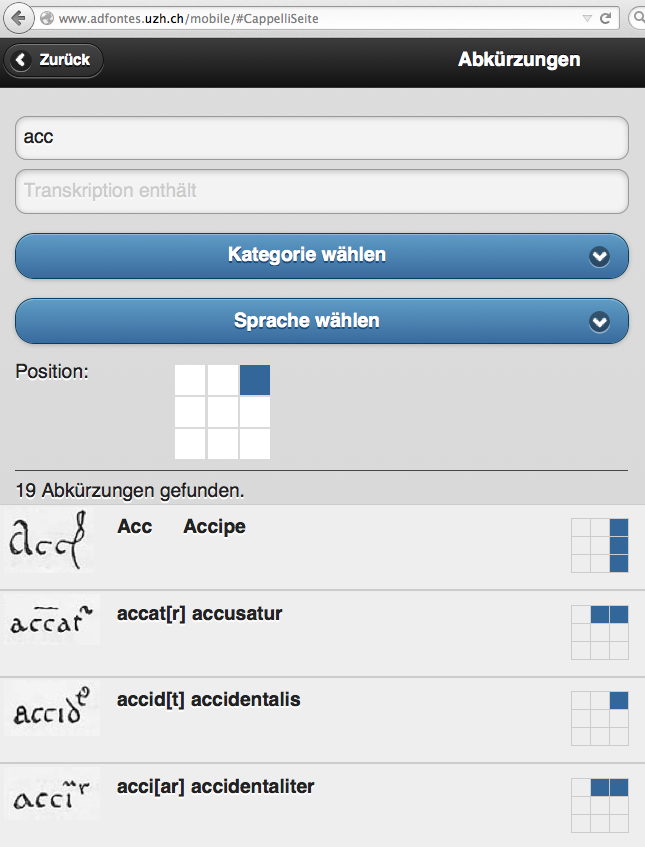Expand the Kategorie wählen dropdown
The width and height of the screenshot is (645, 847).
click(x=321, y=256)
